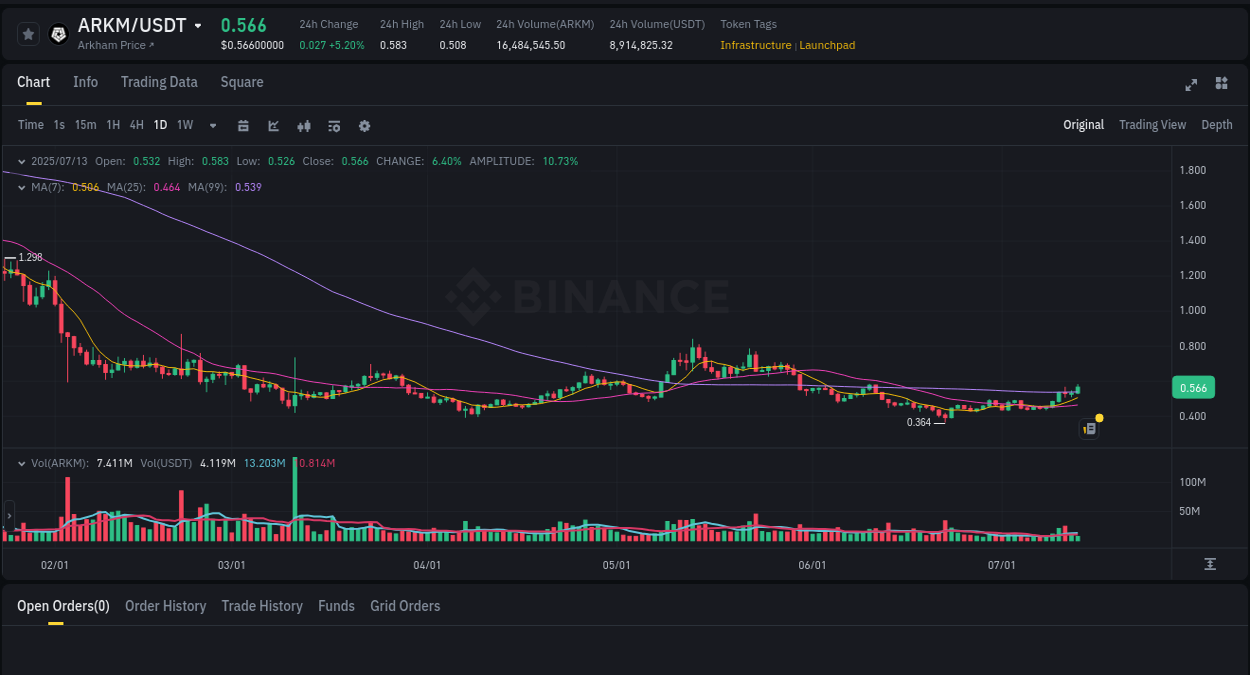This screenshot has height=675, width=1250.
Task: Click the small order panel icon on chart
Action: click(1089, 428)
